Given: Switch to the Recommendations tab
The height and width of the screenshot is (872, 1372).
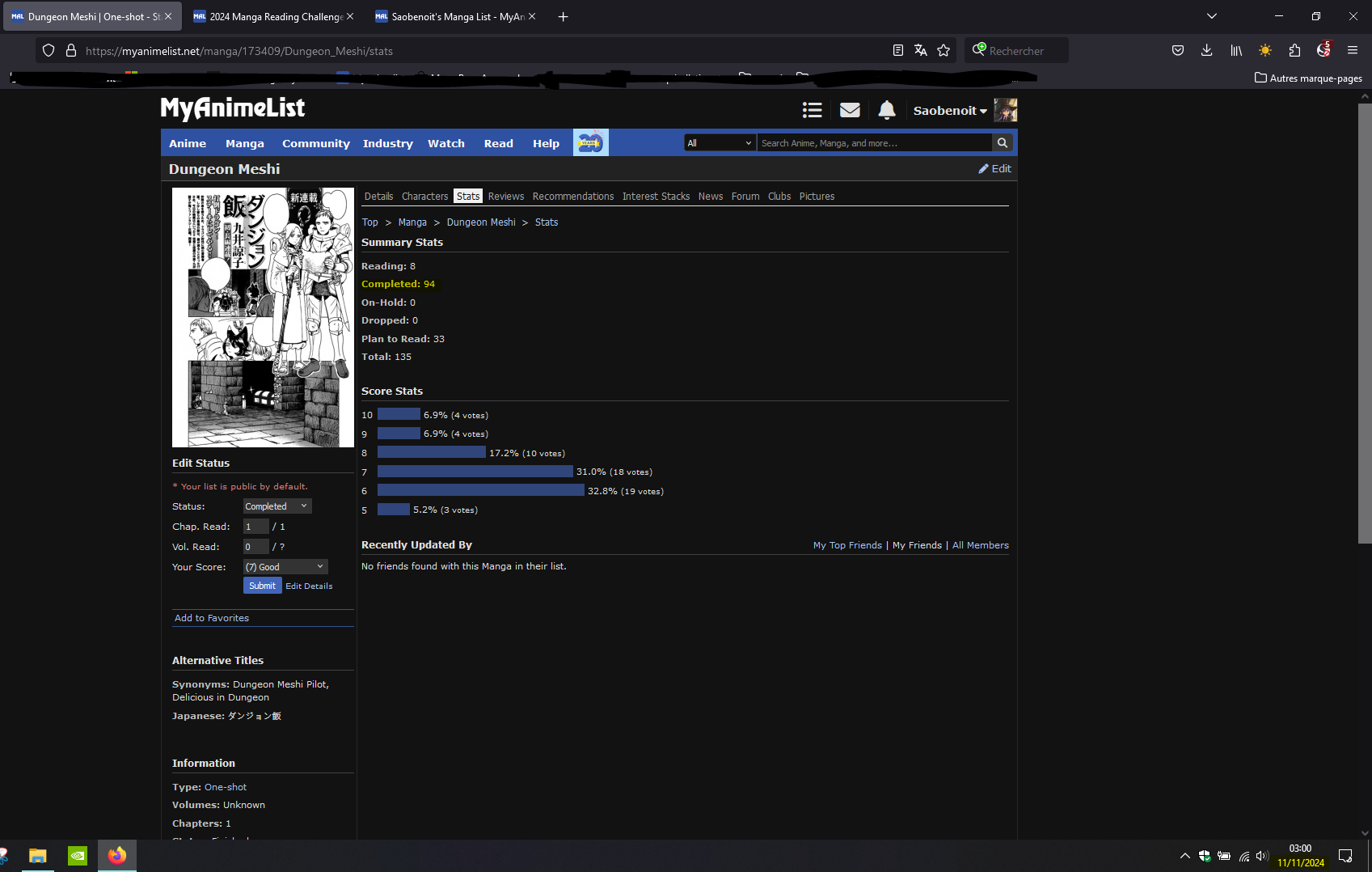Looking at the screenshot, I should (573, 197).
